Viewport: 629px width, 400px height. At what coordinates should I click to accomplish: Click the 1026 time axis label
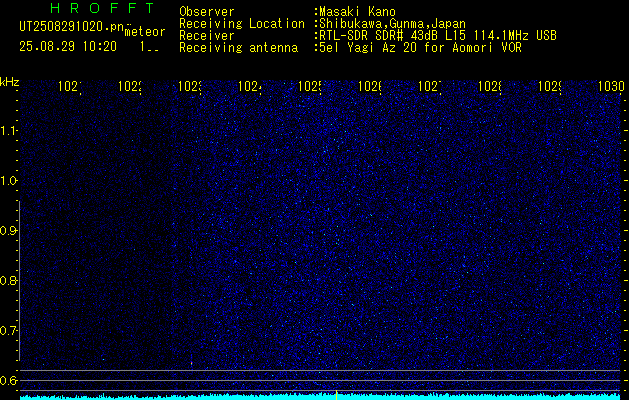pyautogui.click(x=370, y=86)
